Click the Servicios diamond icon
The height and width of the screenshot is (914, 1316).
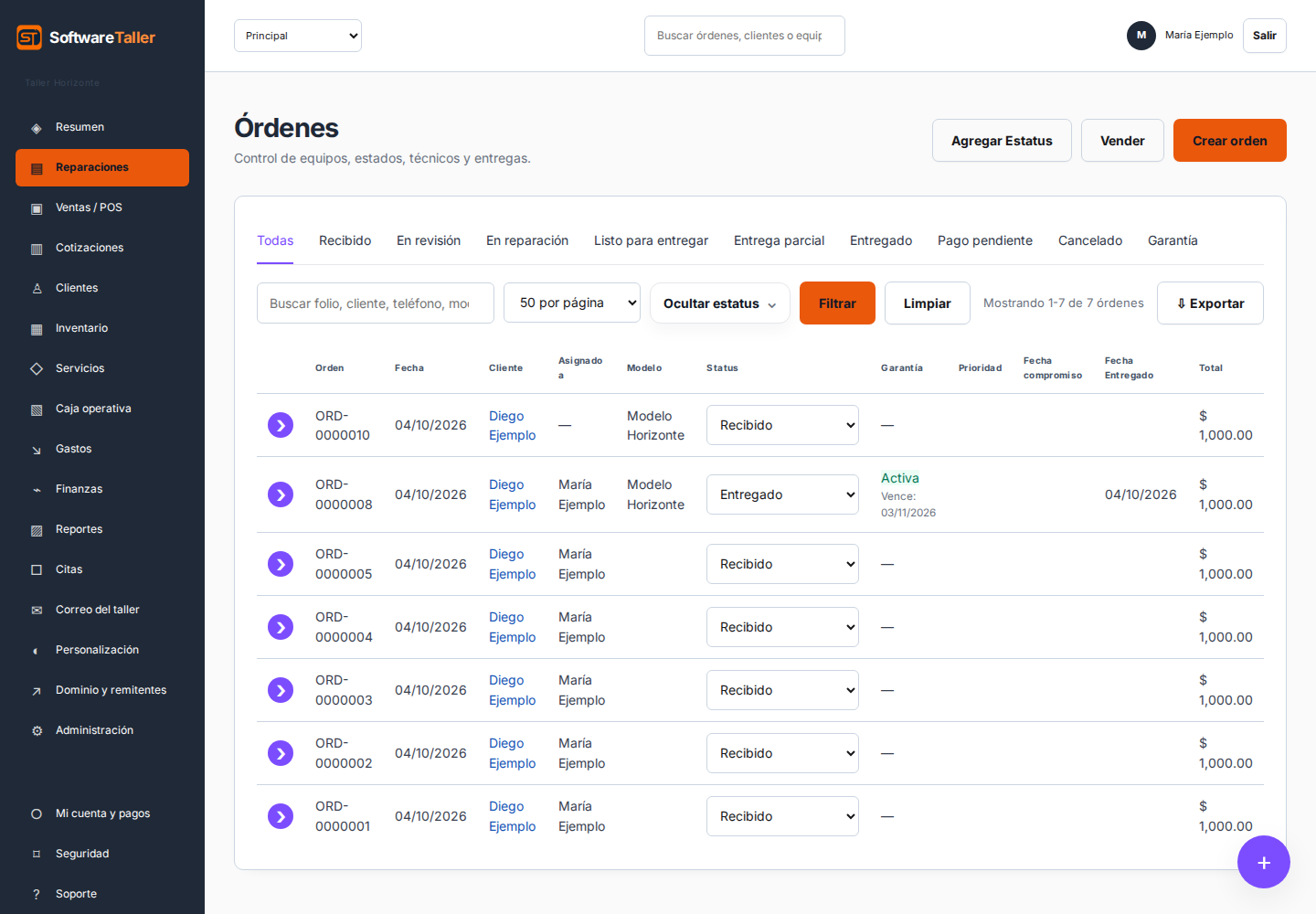(37, 369)
